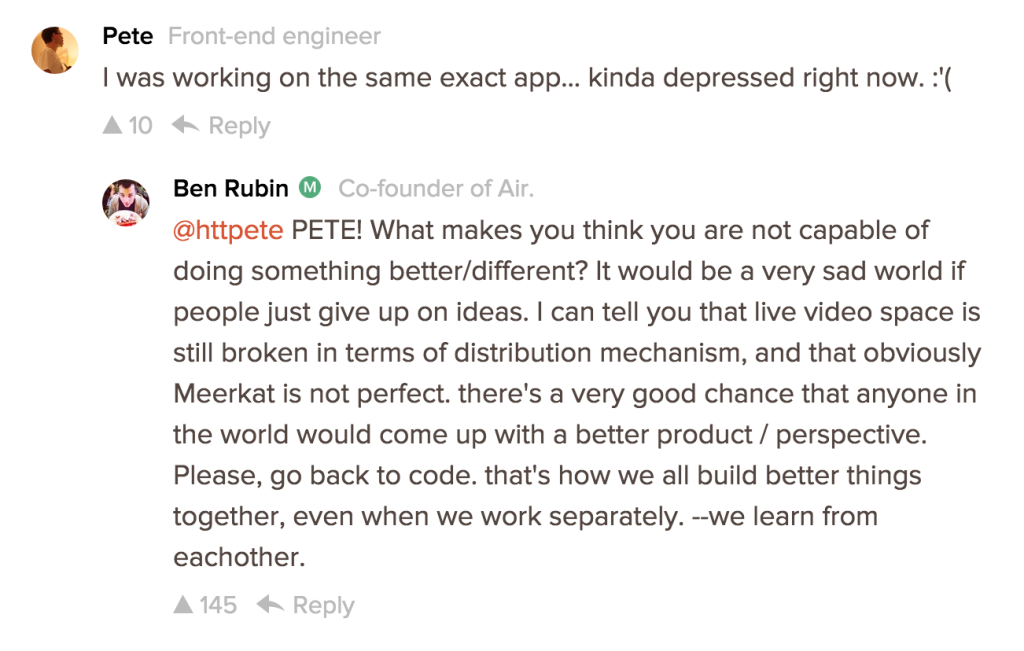Upvote Pete's comment with the triangle arrow
The width and height of the screenshot is (1024, 651).
(x=113, y=125)
